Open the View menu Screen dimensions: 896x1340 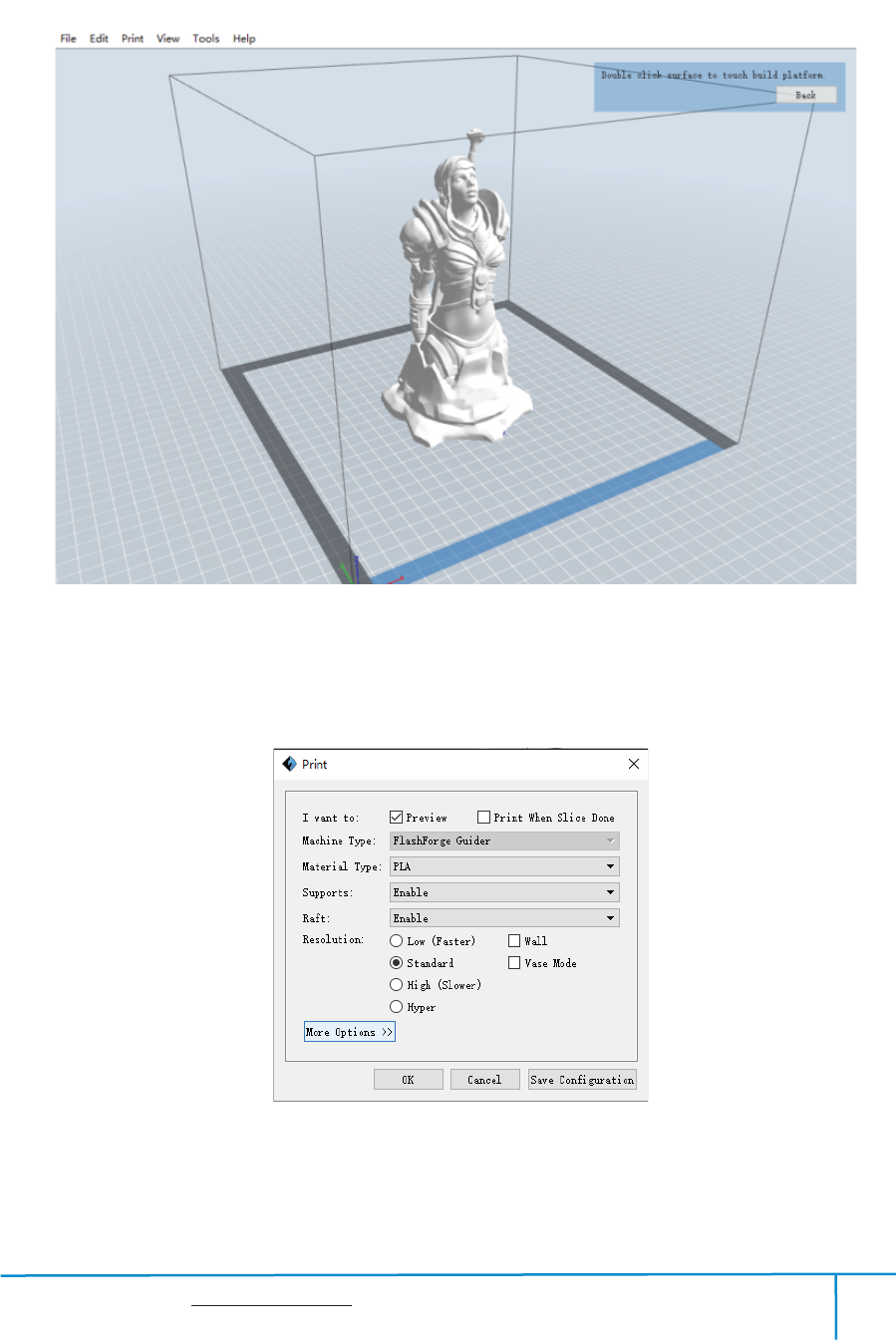click(x=168, y=39)
